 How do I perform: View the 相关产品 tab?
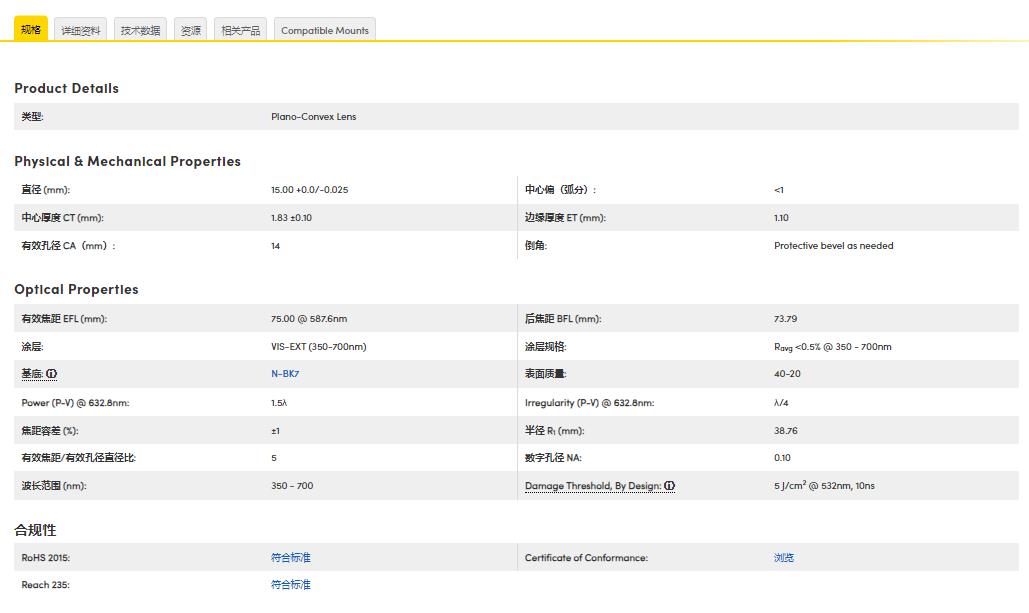(x=240, y=30)
